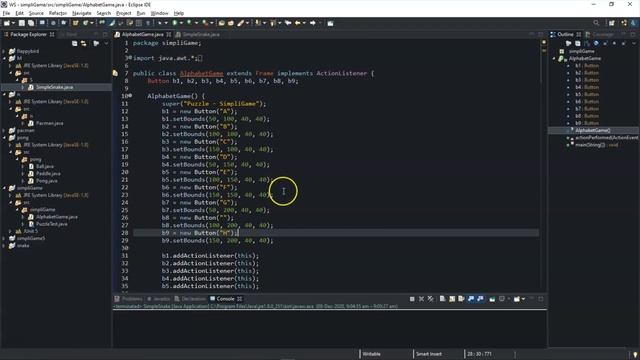This screenshot has width=640, height=360.
Task: Click the Save All toolbar icon
Action: (31, 23)
